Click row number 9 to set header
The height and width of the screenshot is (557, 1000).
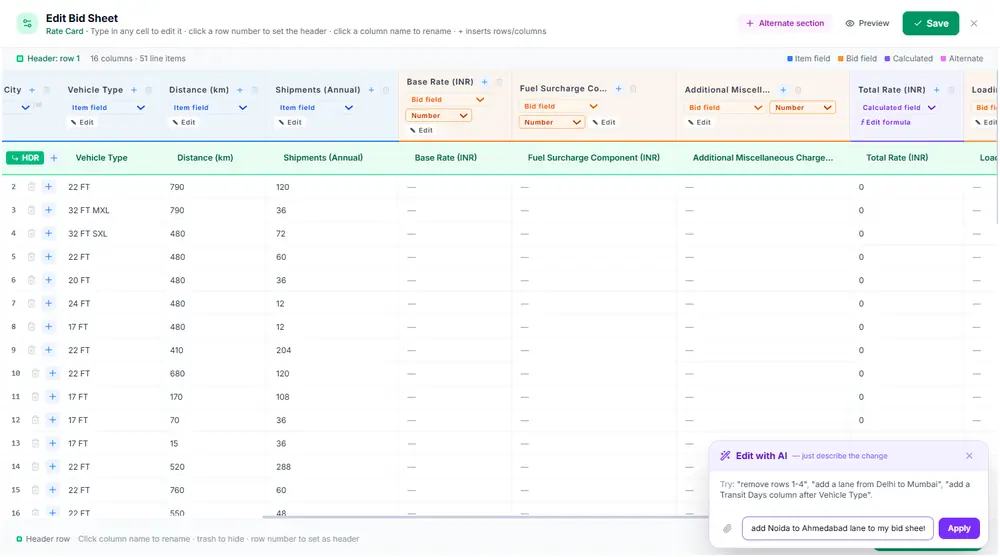pyautogui.click(x=13, y=350)
